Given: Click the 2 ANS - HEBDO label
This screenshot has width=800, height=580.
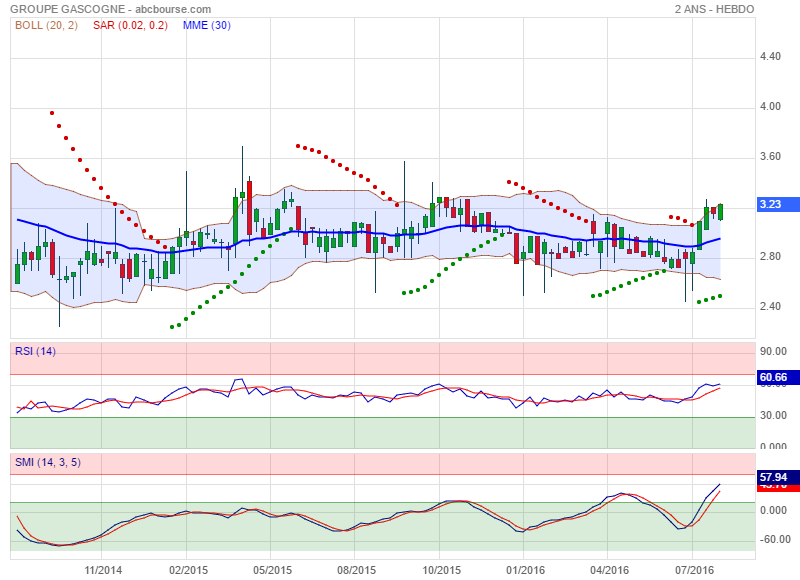Looking at the screenshot, I should coord(714,9).
